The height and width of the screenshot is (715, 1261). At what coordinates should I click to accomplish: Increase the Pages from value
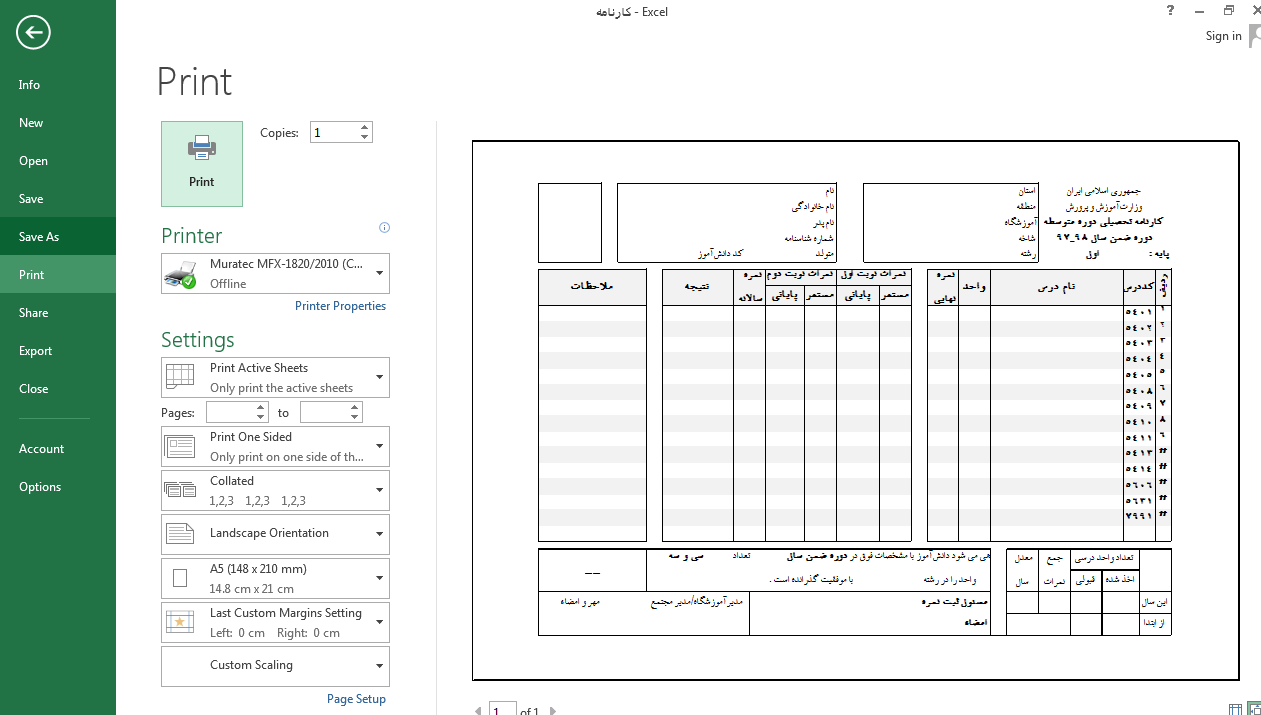[262, 408]
